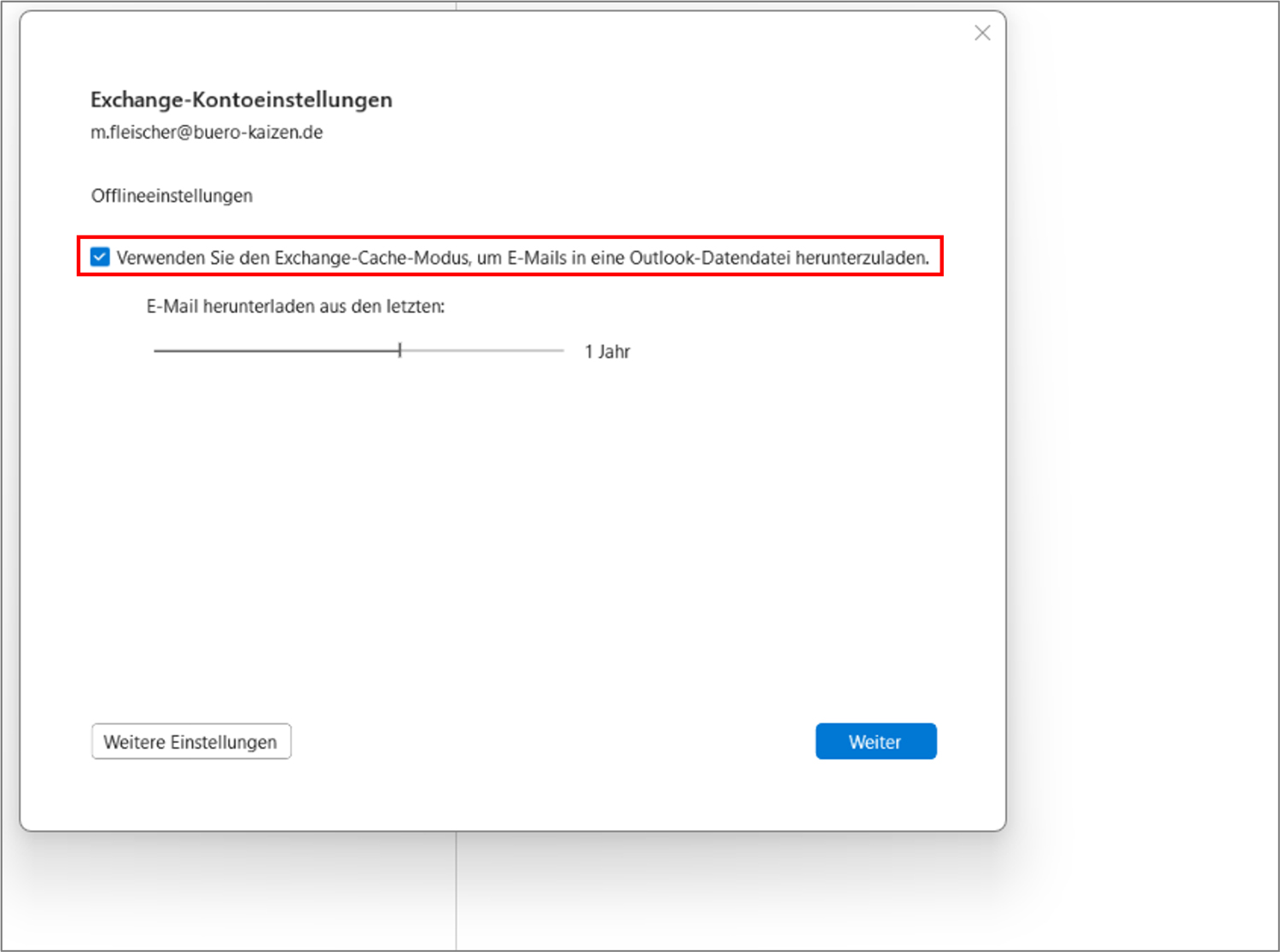Click the word "Outlook-Datendatei" in checkbox label

(x=709, y=258)
